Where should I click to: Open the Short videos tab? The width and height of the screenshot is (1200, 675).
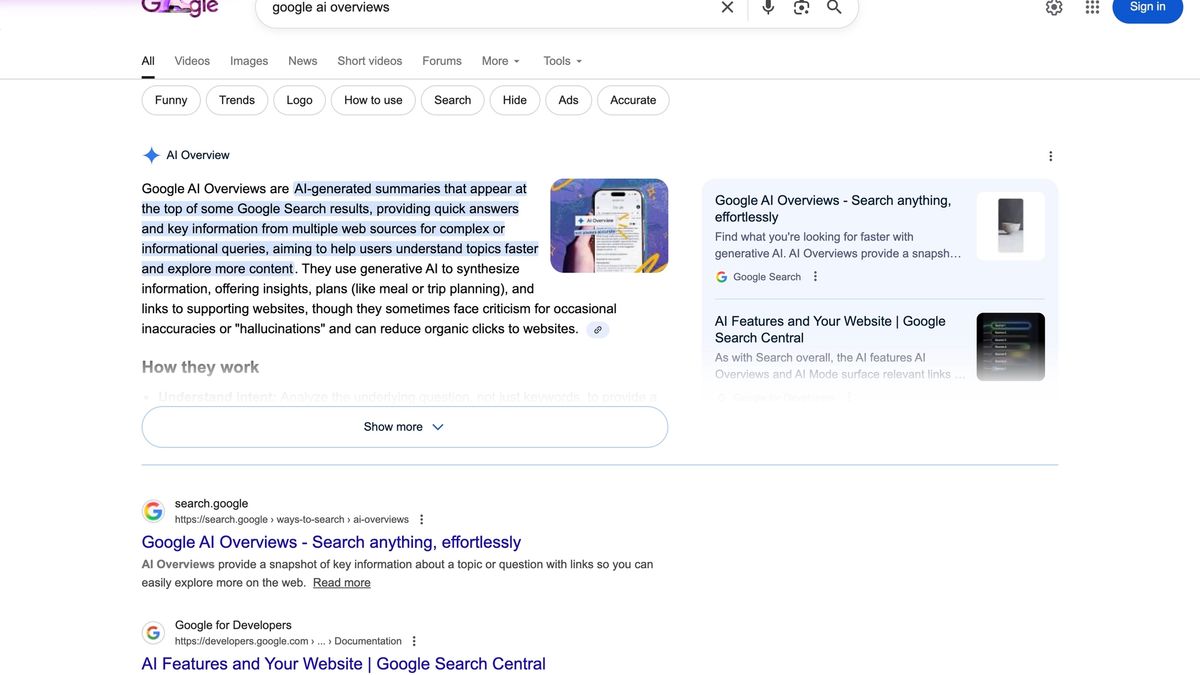click(370, 61)
